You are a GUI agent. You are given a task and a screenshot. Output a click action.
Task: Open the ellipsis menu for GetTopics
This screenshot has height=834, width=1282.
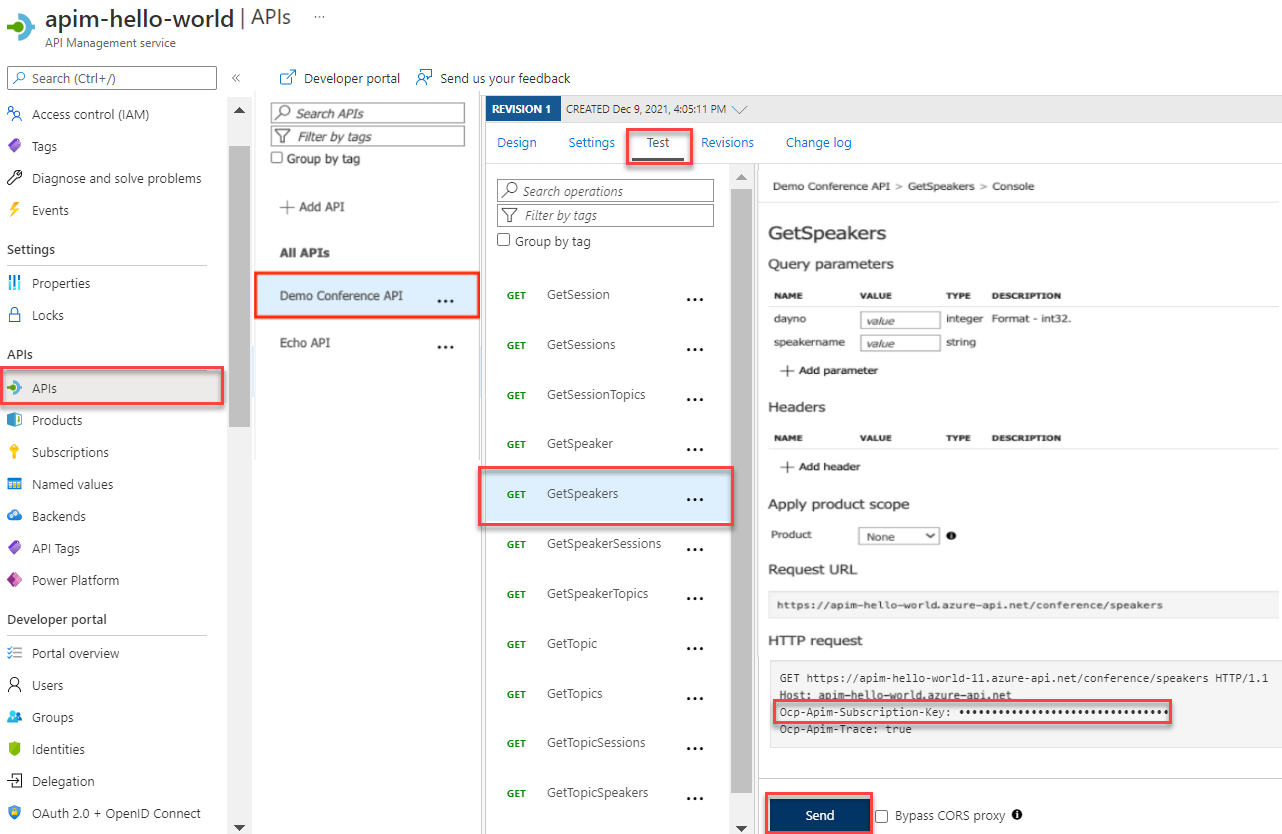tap(695, 698)
